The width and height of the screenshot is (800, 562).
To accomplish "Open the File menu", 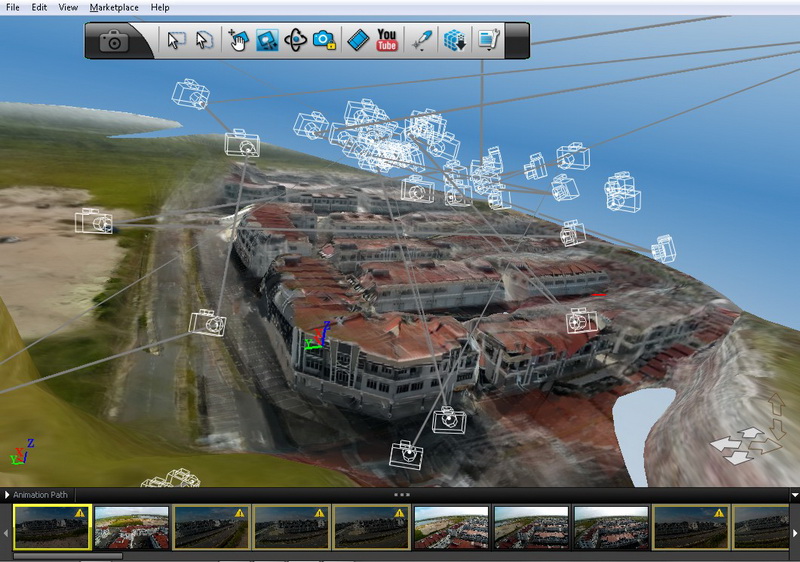I will (x=13, y=7).
